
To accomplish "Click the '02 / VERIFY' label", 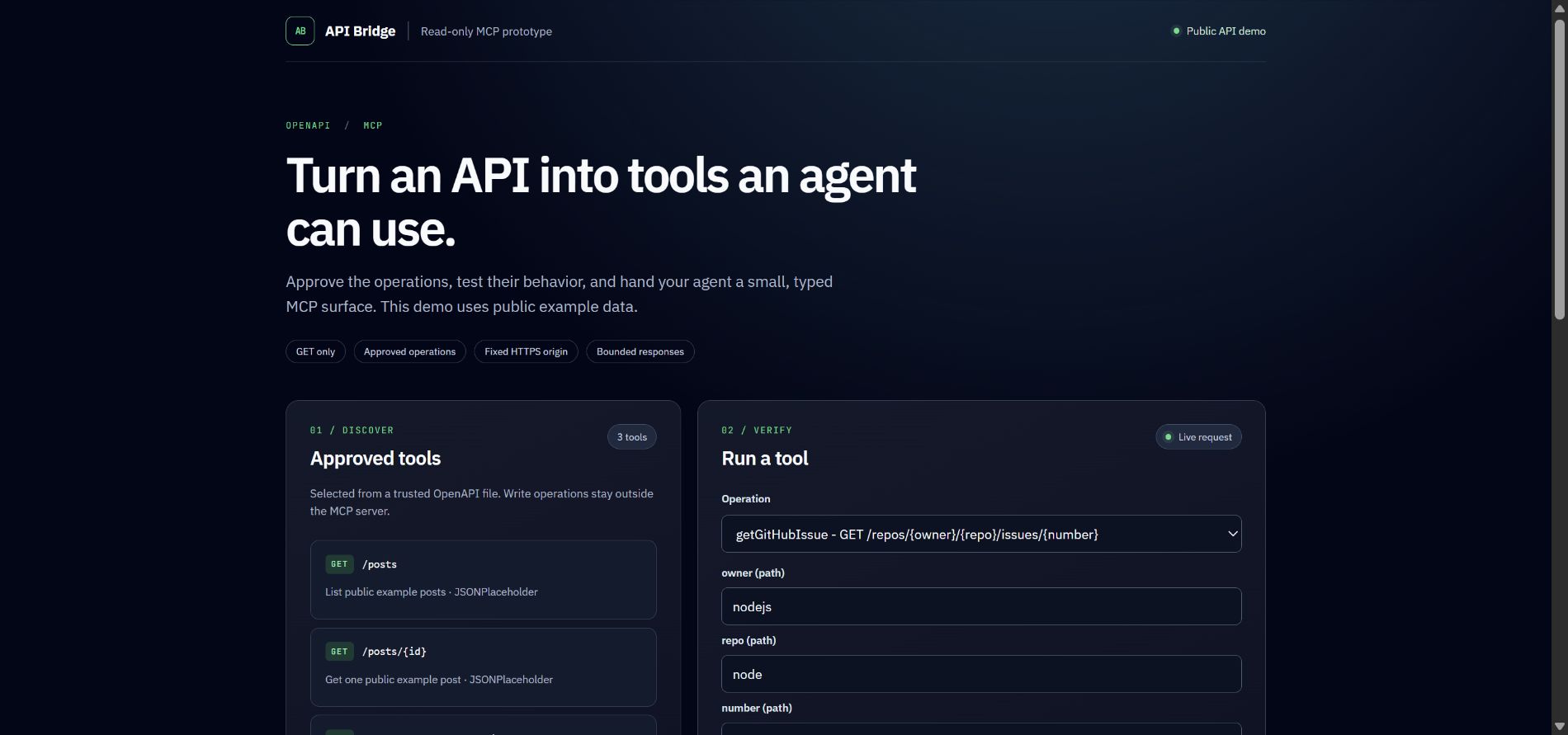I will [757, 431].
